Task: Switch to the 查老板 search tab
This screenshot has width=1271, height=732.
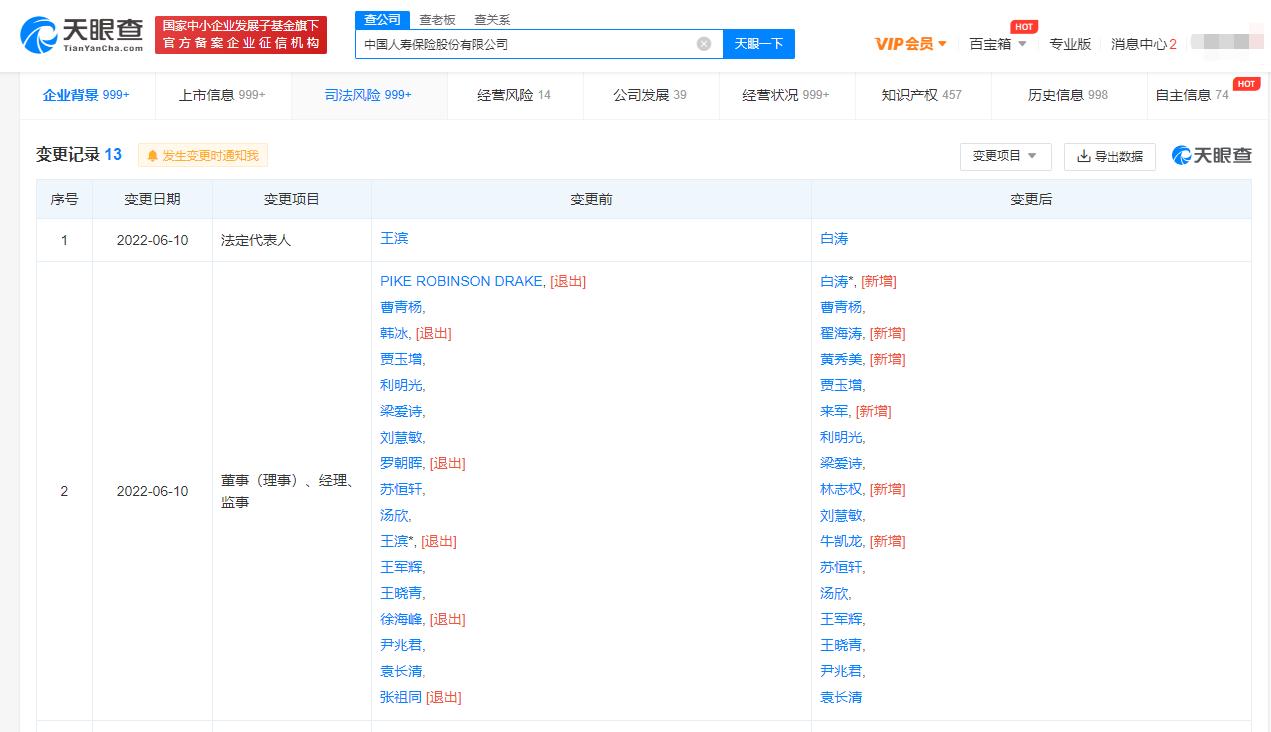Action: [437, 19]
